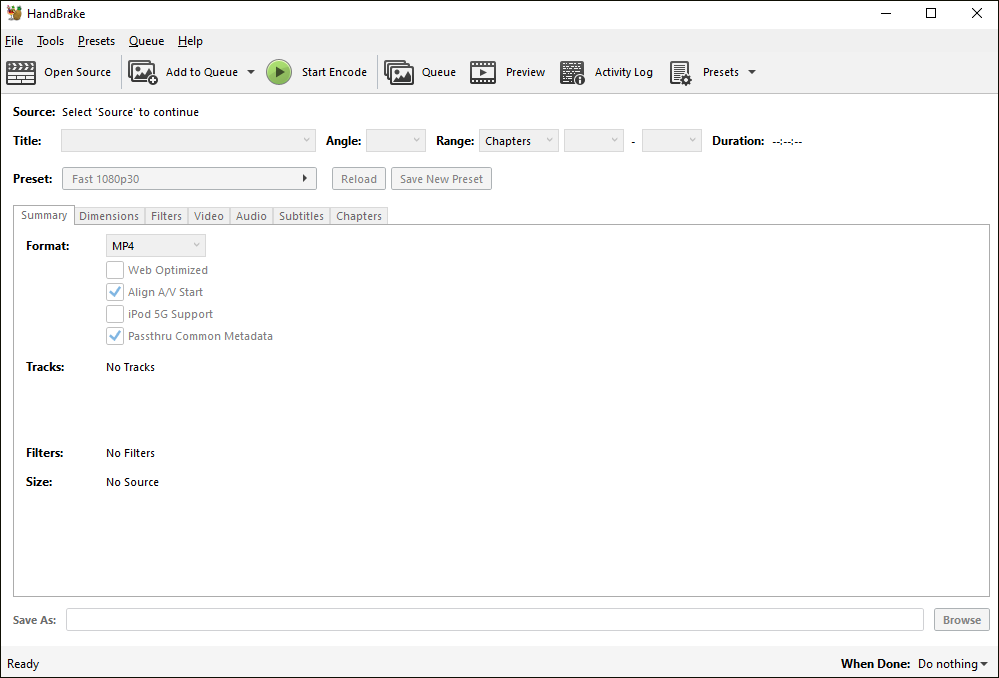This screenshot has width=999, height=678.
Task: Click the Start Encode label
Action: [334, 72]
